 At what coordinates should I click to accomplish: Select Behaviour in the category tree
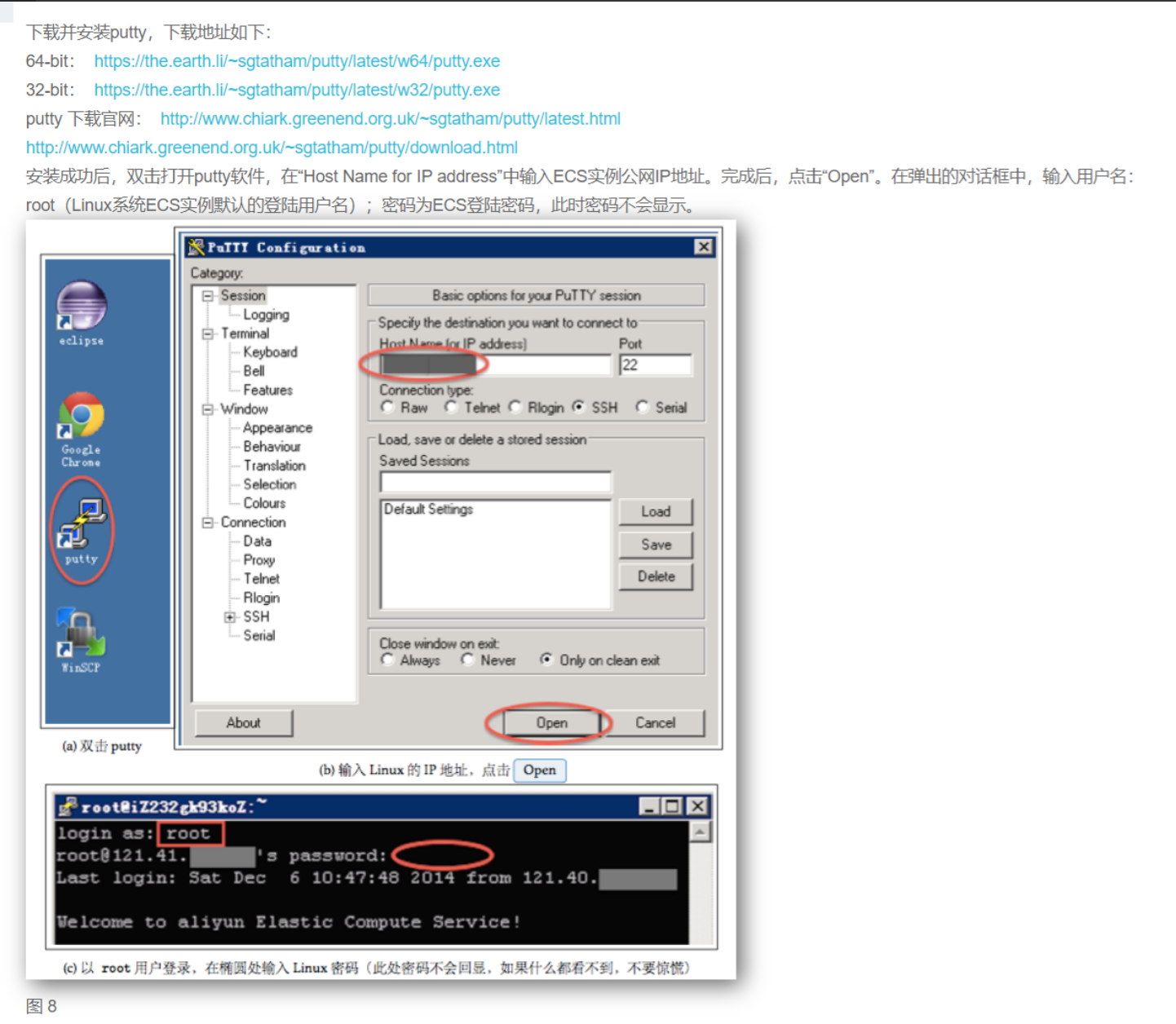(272, 447)
